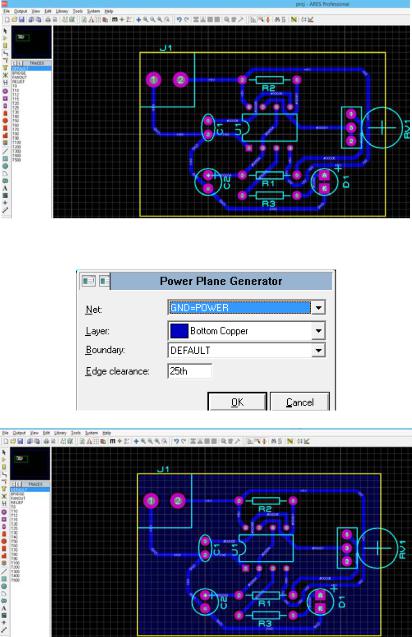412x637 pixels.
Task: Select the Package mode tool in top window
Action: (5, 45)
